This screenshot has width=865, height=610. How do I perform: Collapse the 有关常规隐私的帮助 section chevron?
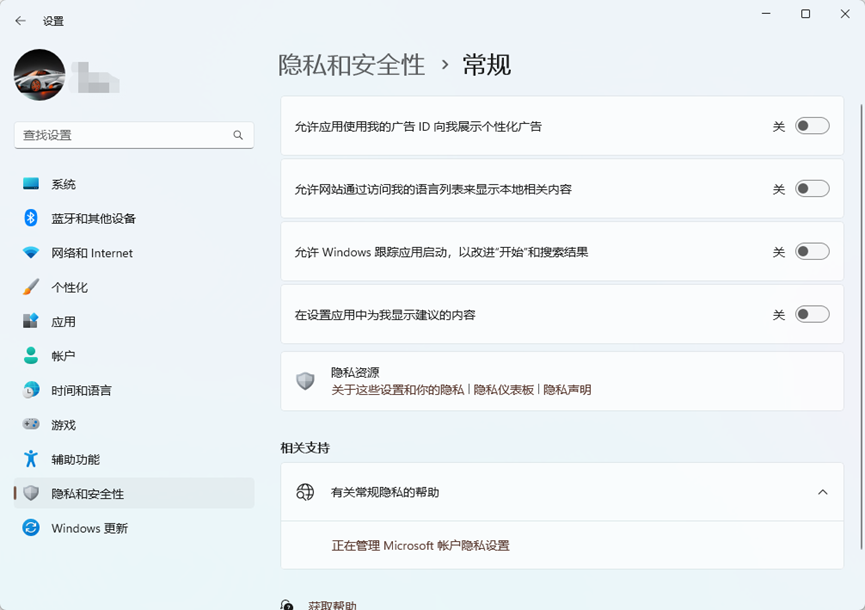coord(822,492)
